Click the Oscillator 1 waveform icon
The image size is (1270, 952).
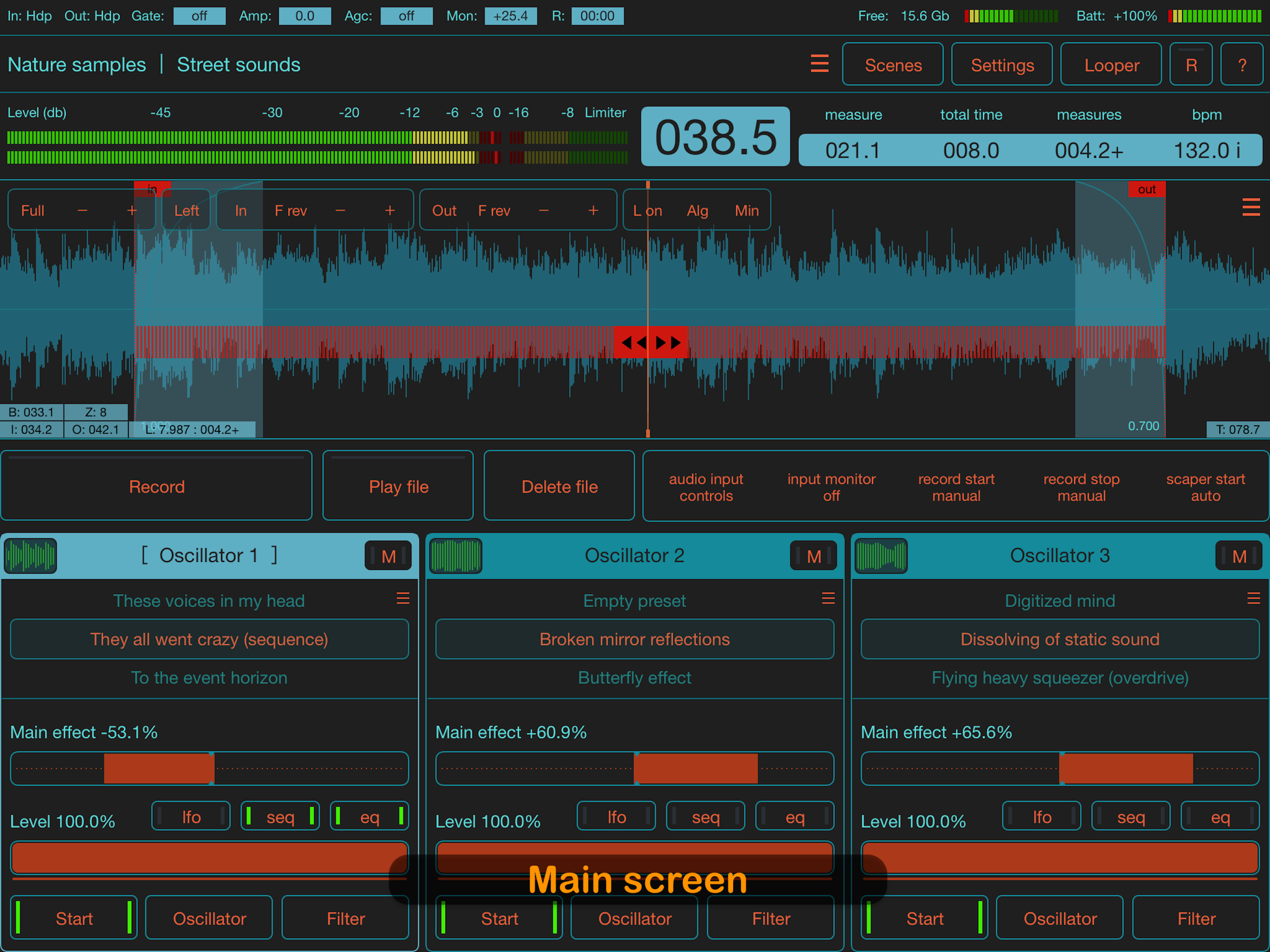[x=30, y=556]
